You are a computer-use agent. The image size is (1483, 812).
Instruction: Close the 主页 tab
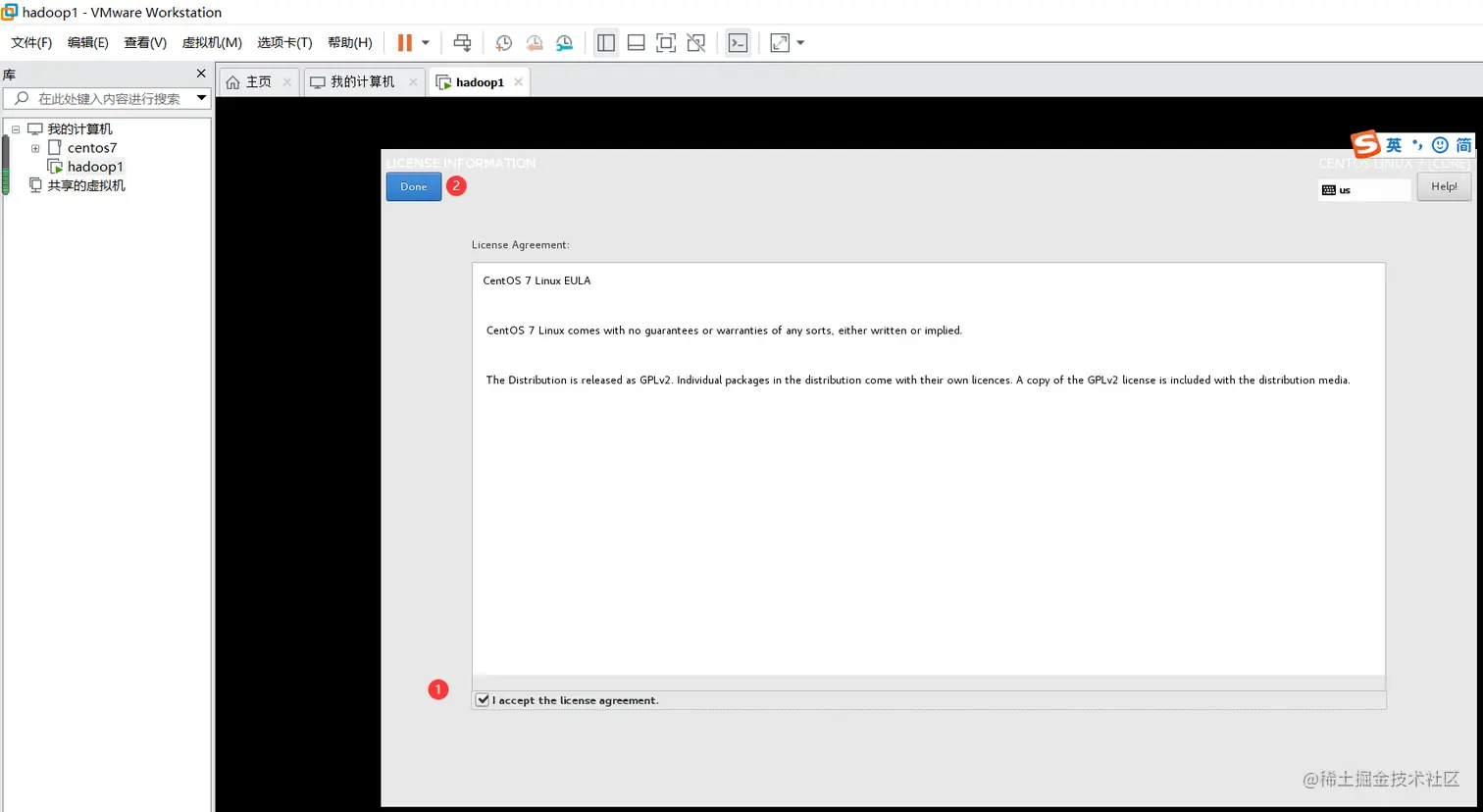287,82
